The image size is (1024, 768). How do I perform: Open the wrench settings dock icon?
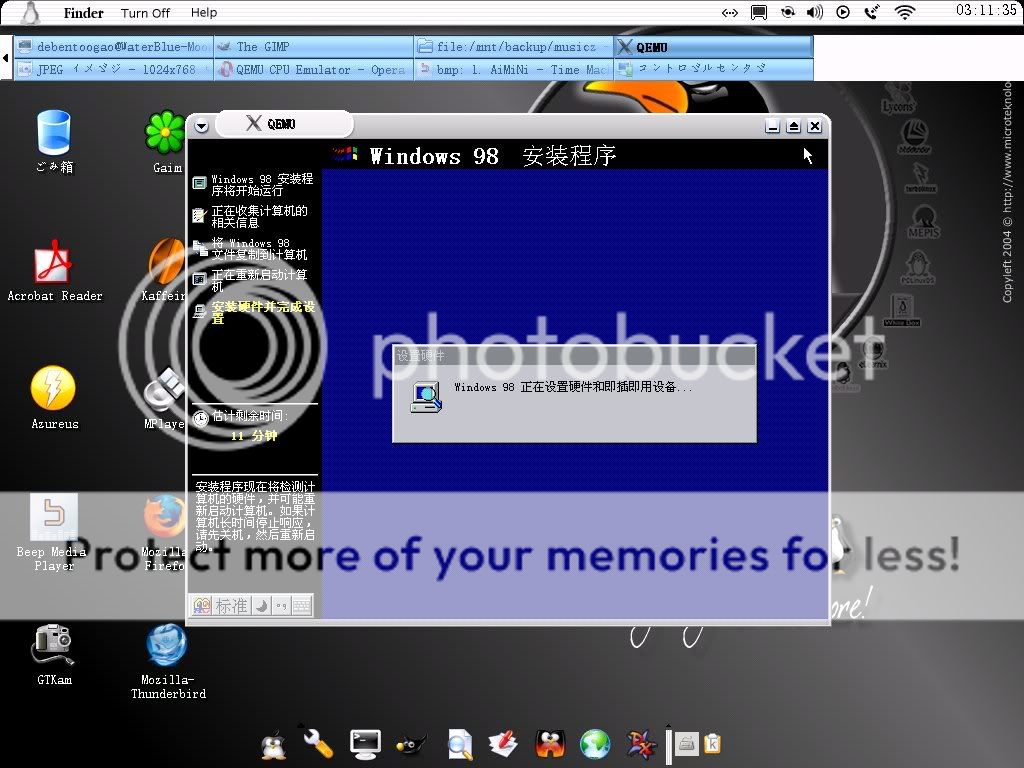317,743
